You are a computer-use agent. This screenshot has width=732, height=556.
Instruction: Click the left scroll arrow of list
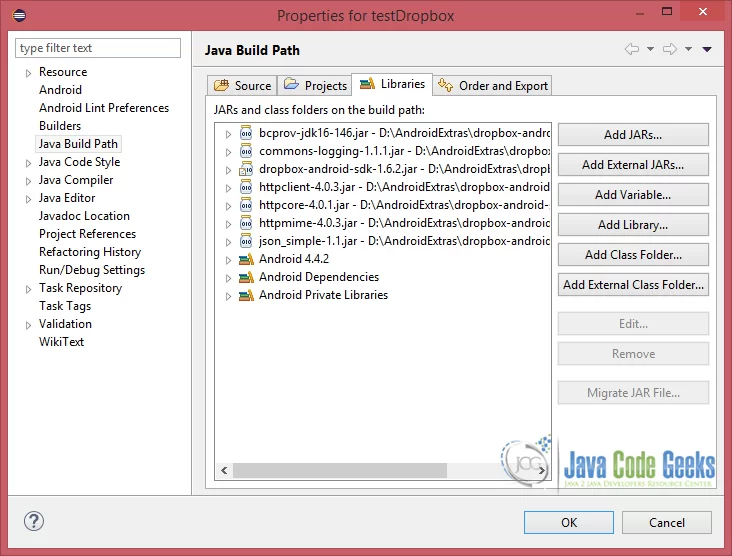224,470
